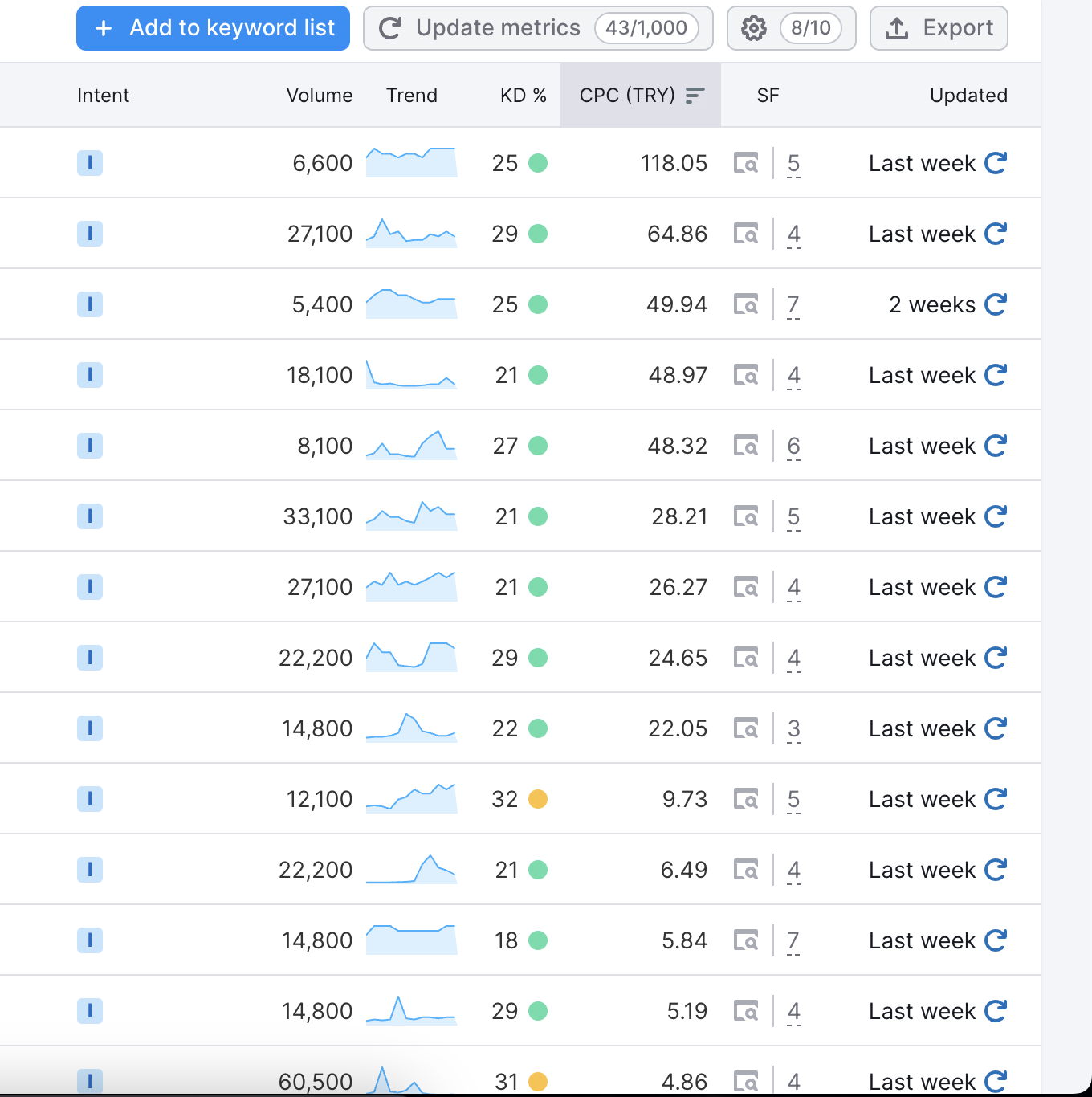Click volume value 33,100
The width and height of the screenshot is (1092, 1097).
click(x=318, y=516)
